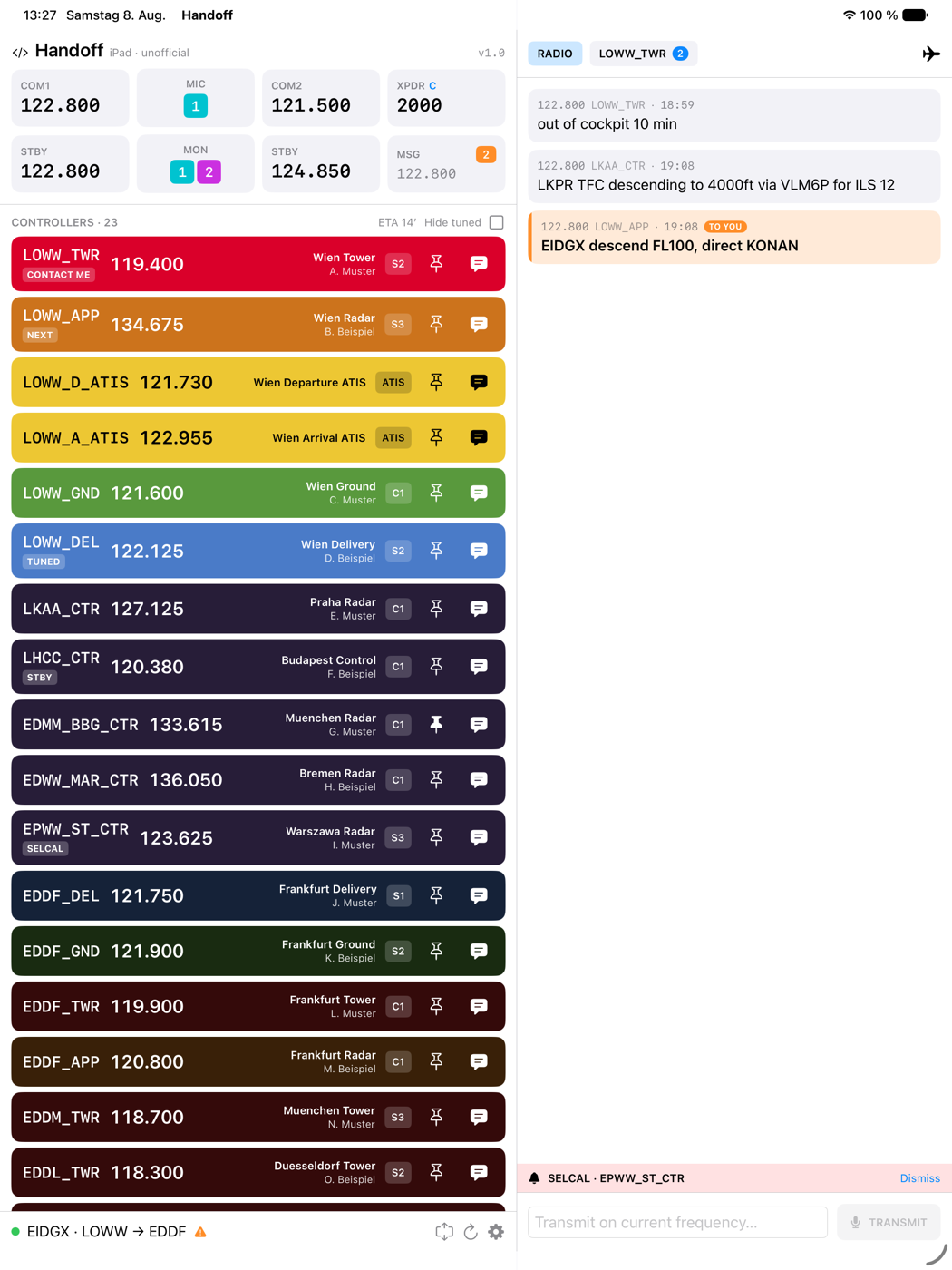Open chat with LOWW_APP controller
This screenshot has height=1270, width=952.
[x=479, y=324]
